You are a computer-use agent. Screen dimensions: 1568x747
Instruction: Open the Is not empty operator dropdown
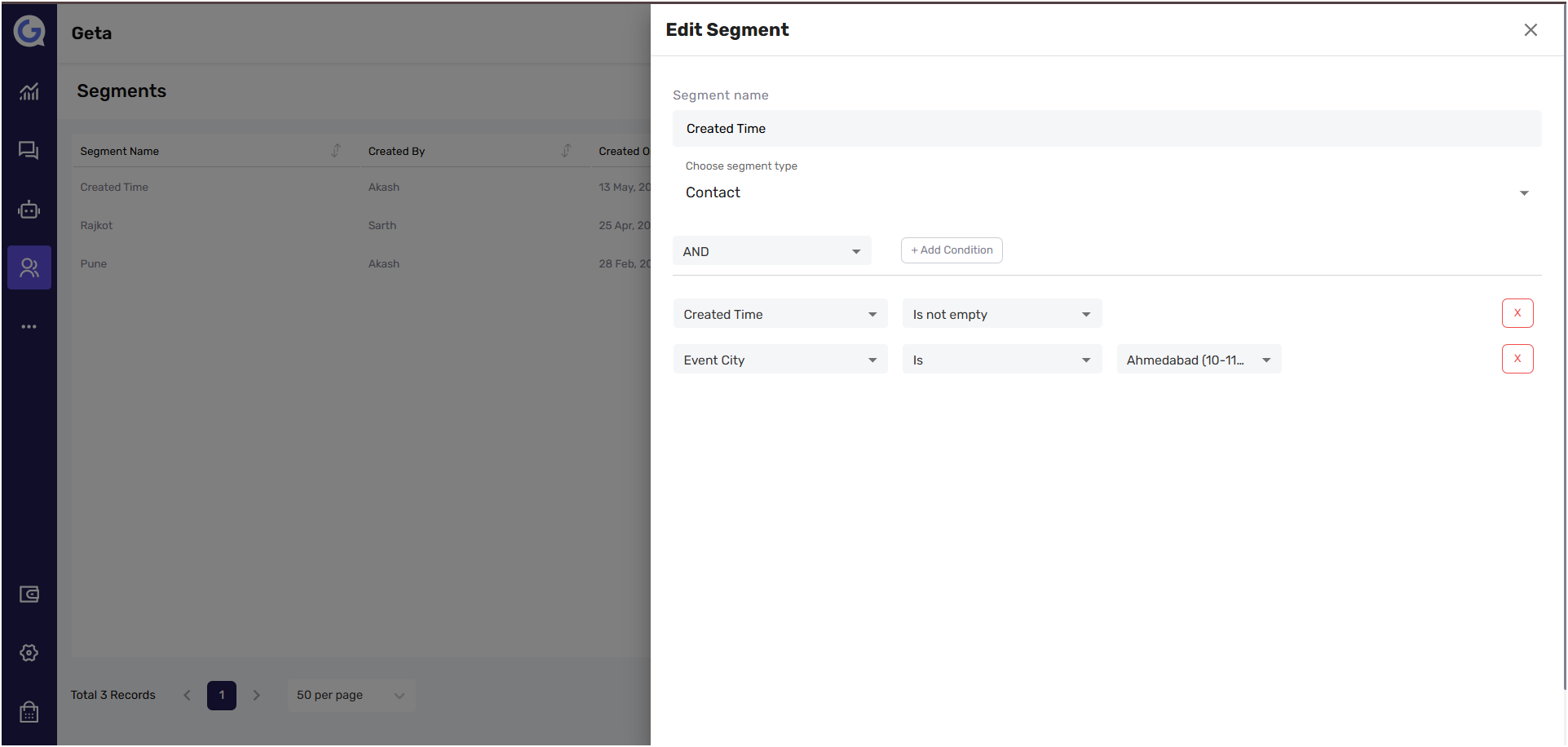tap(1001, 314)
